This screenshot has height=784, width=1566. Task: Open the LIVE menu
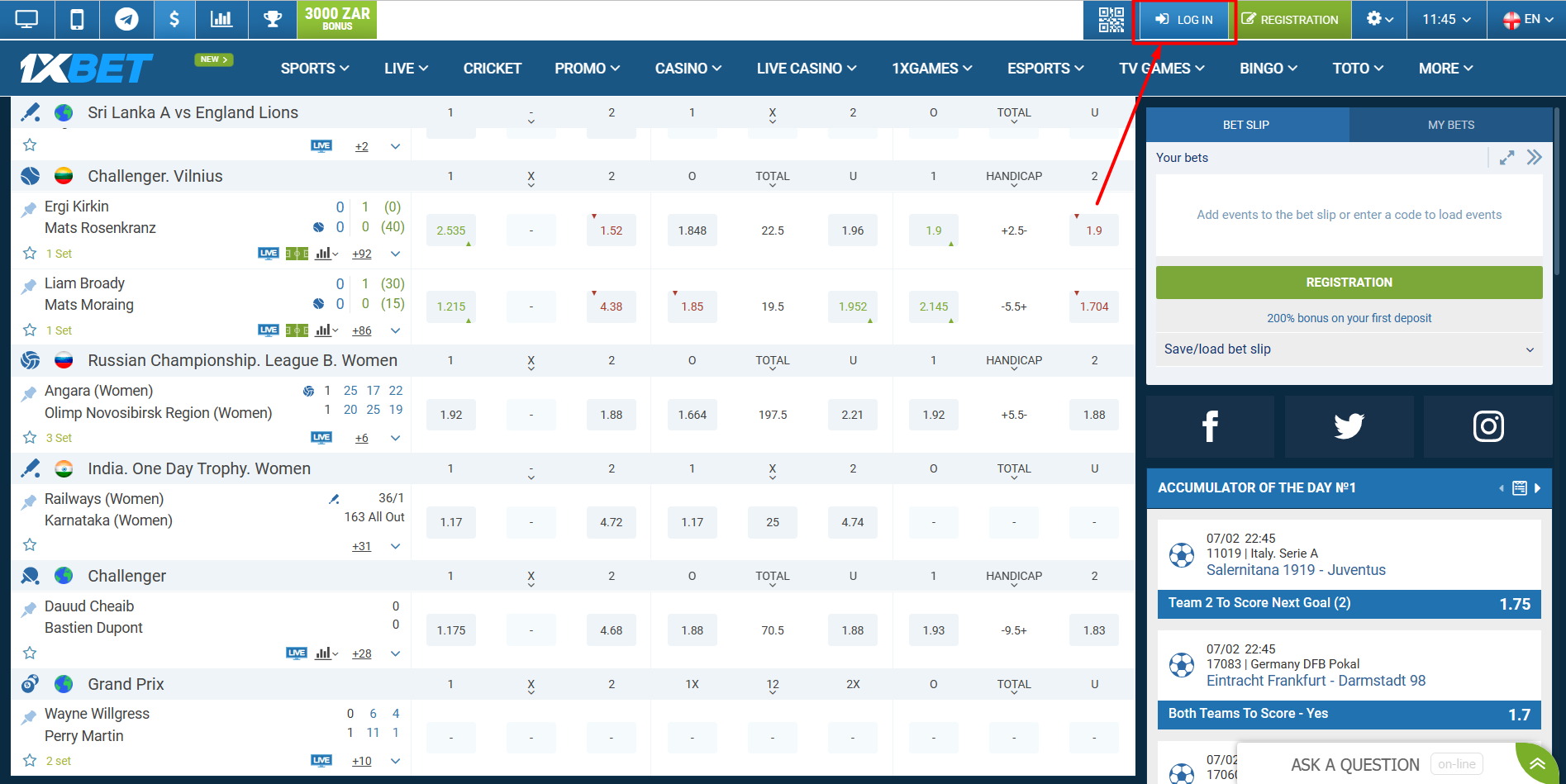(406, 69)
